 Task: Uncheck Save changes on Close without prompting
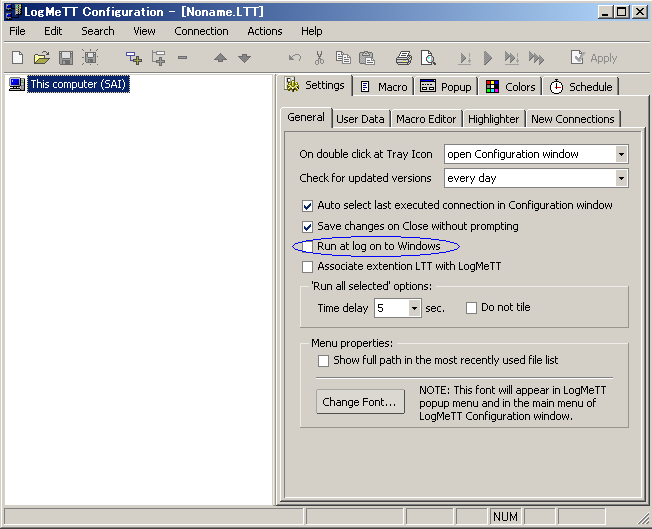pyautogui.click(x=308, y=226)
